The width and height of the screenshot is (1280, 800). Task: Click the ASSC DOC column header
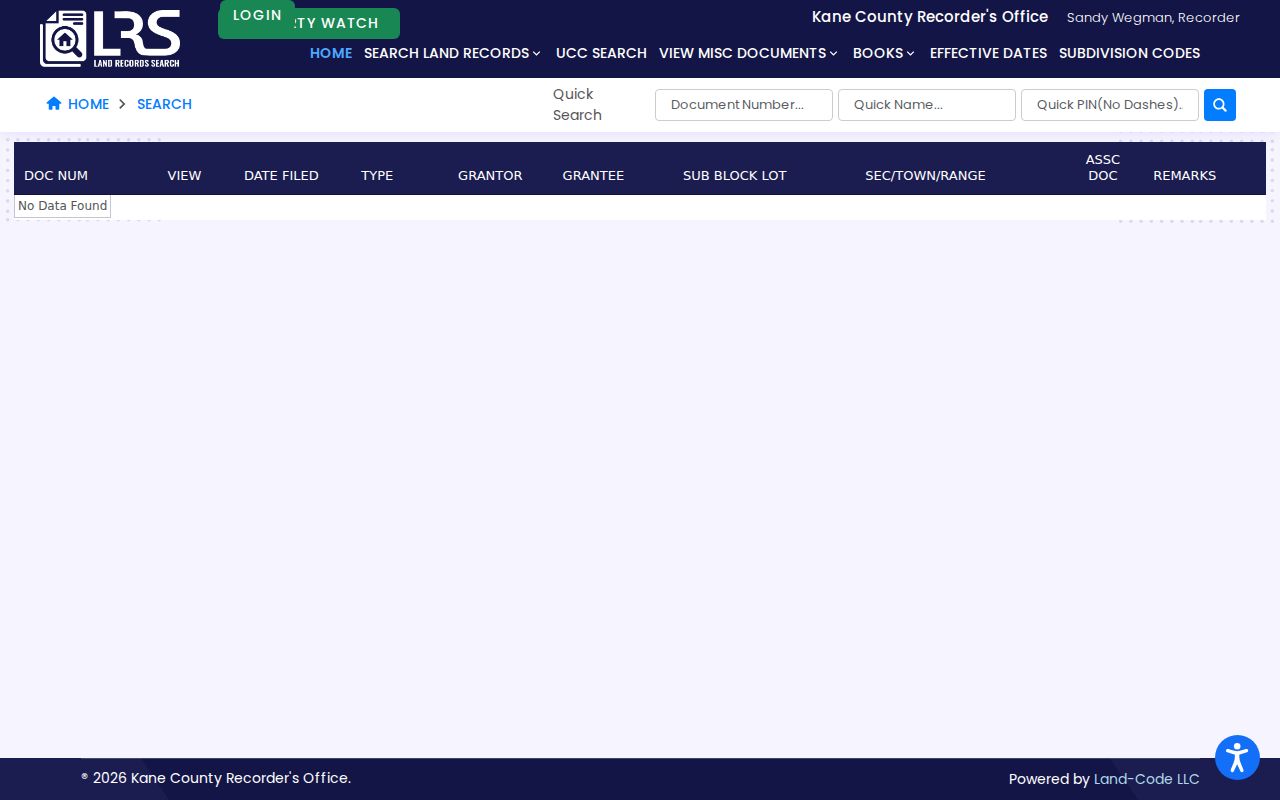click(x=1103, y=167)
